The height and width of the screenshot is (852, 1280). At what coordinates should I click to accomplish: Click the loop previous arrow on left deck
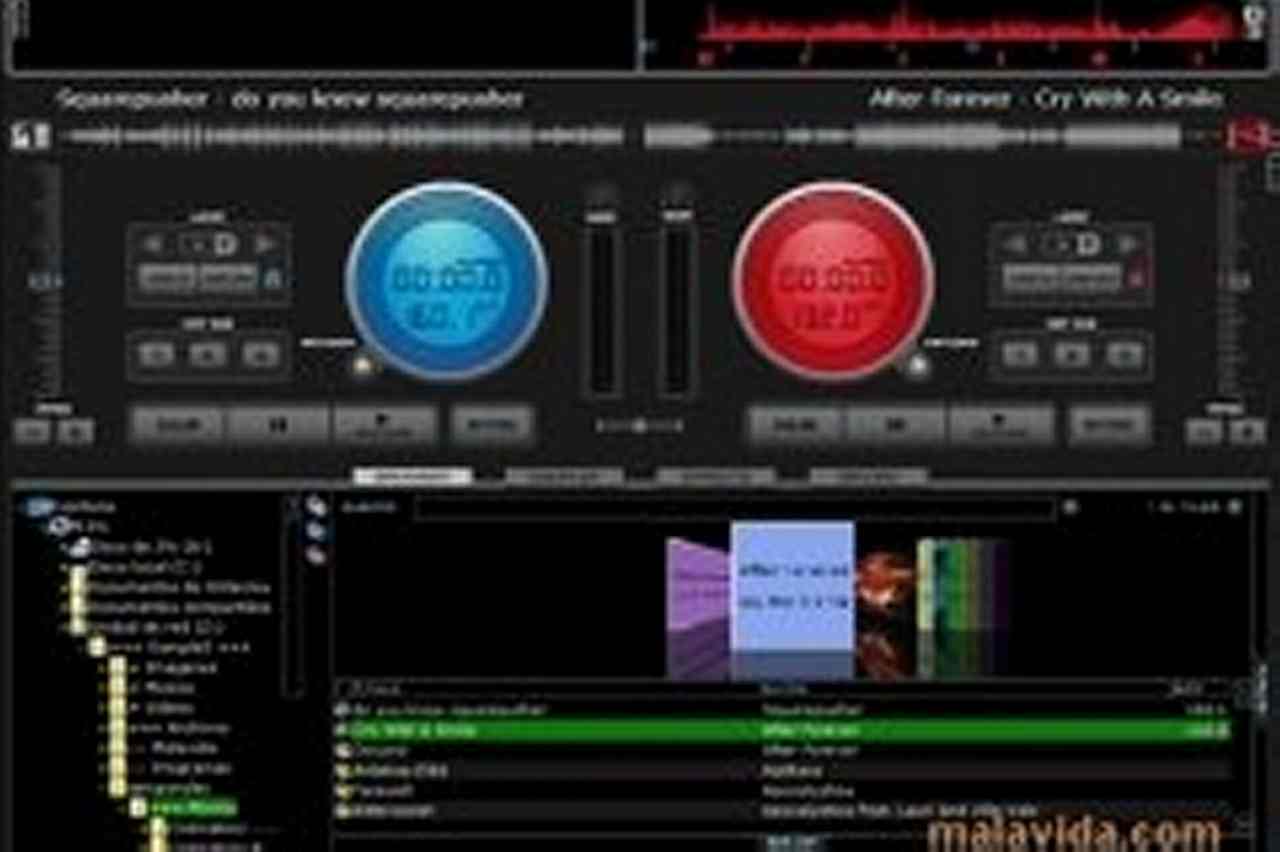click(x=153, y=244)
